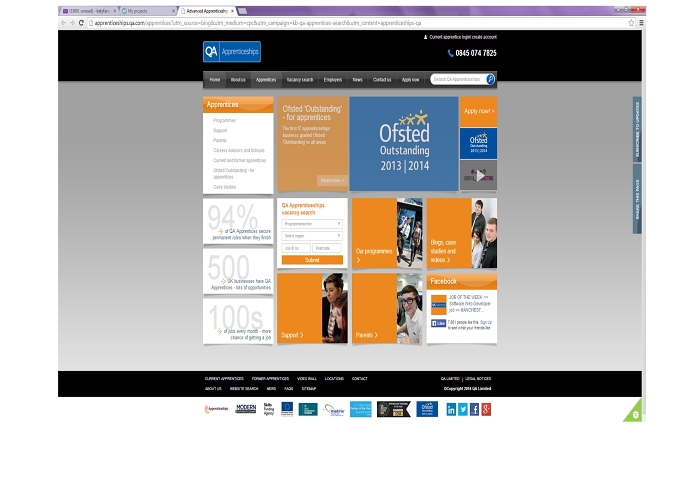Click Current and former apprentices link
This screenshot has width=680, height=481.
pyautogui.click(x=239, y=160)
